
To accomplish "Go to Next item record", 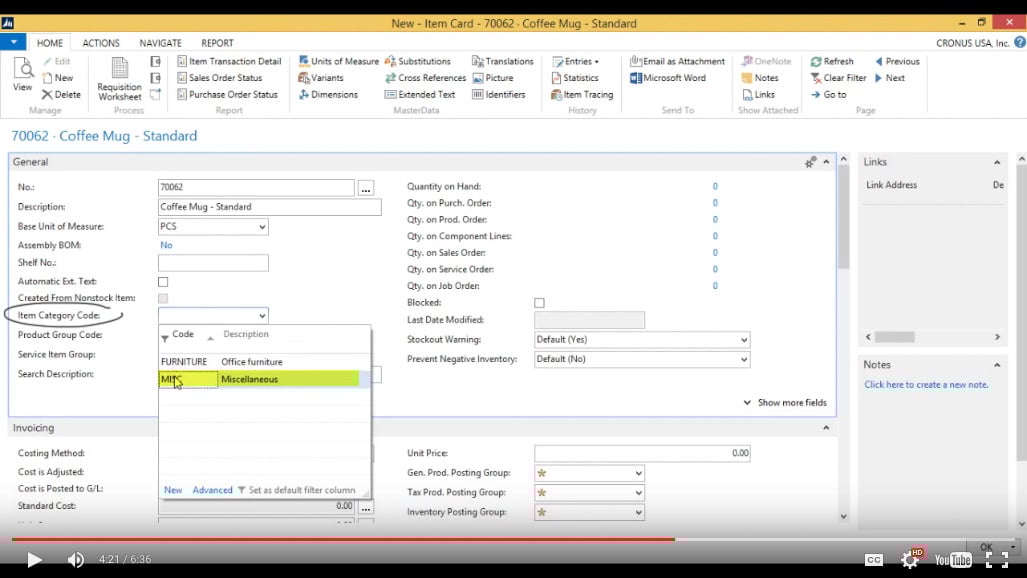I will [x=889, y=77].
